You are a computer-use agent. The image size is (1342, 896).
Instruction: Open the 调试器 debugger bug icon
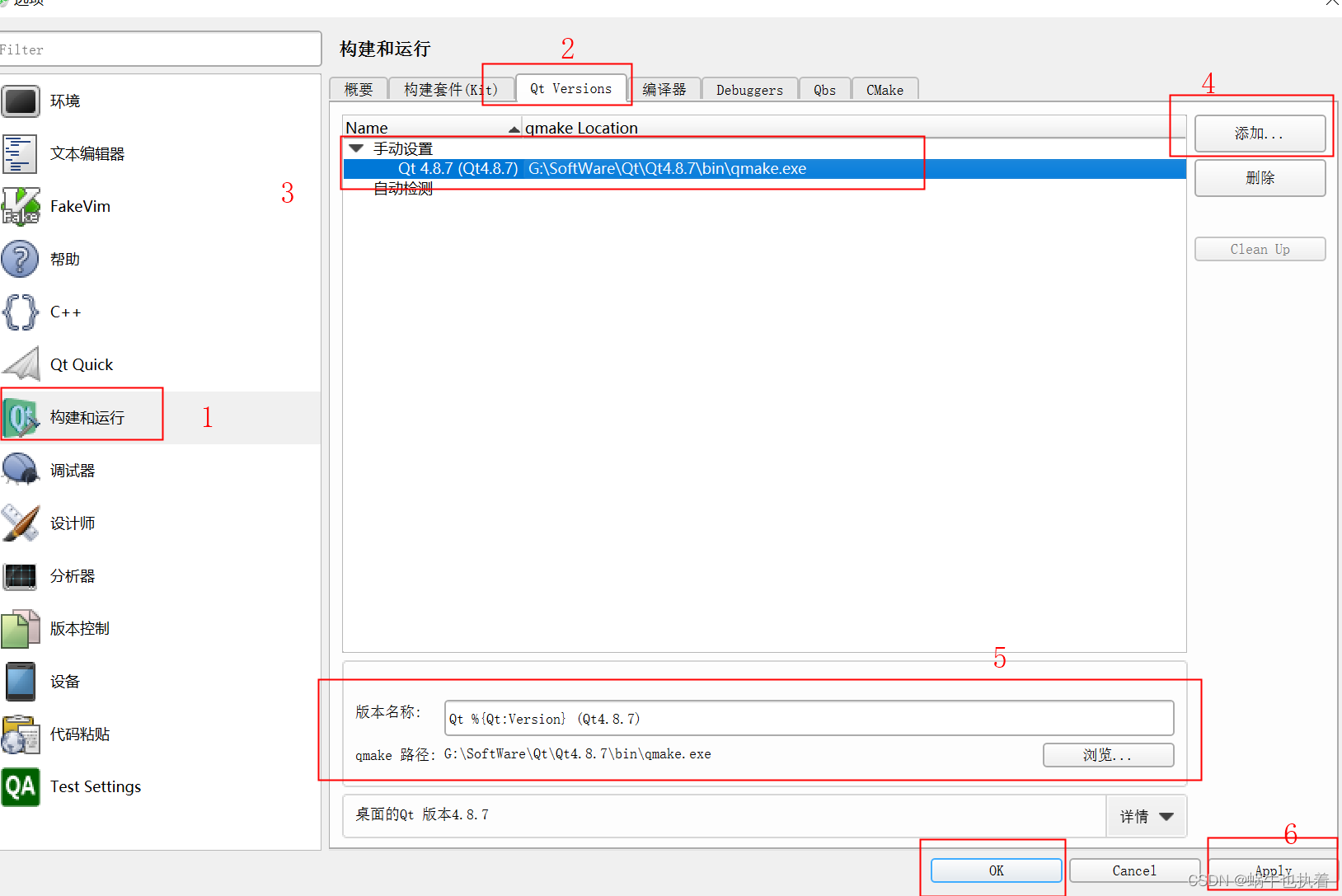pyautogui.click(x=20, y=471)
